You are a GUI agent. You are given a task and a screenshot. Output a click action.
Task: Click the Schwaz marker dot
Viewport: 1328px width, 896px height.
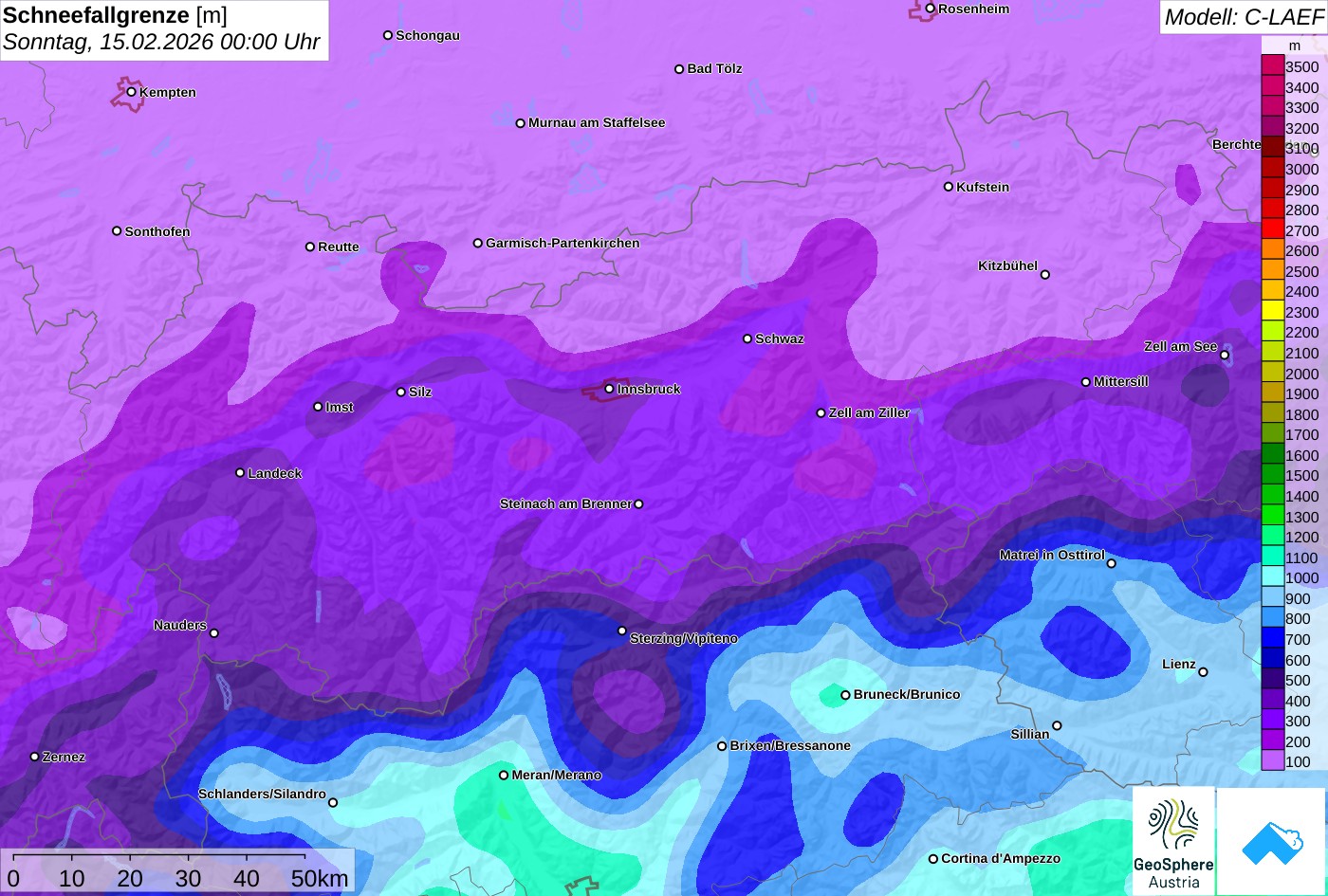click(x=747, y=338)
